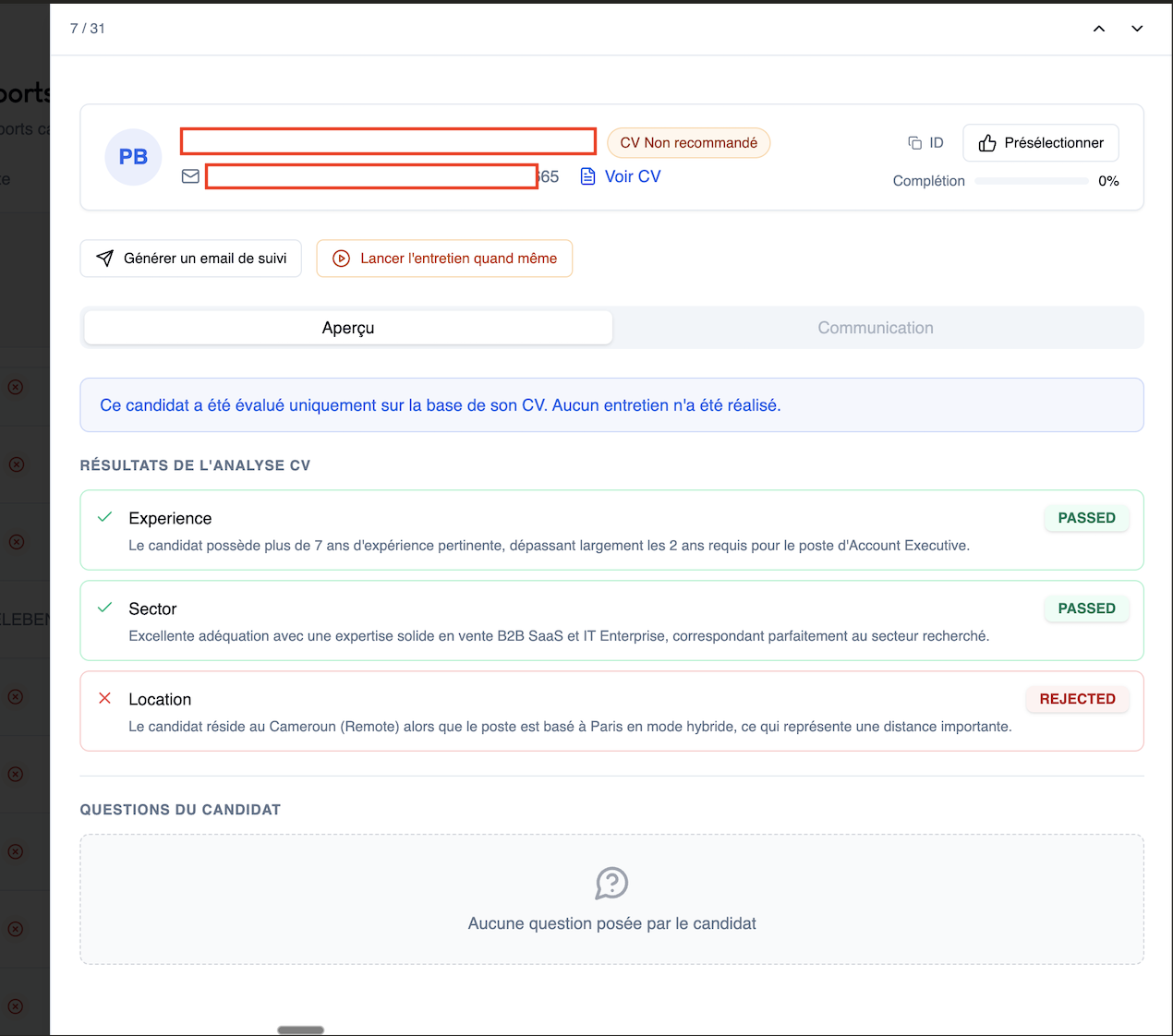Click the CV Non recommandé badge
Image resolution: width=1173 pixels, height=1036 pixels.
[688, 143]
